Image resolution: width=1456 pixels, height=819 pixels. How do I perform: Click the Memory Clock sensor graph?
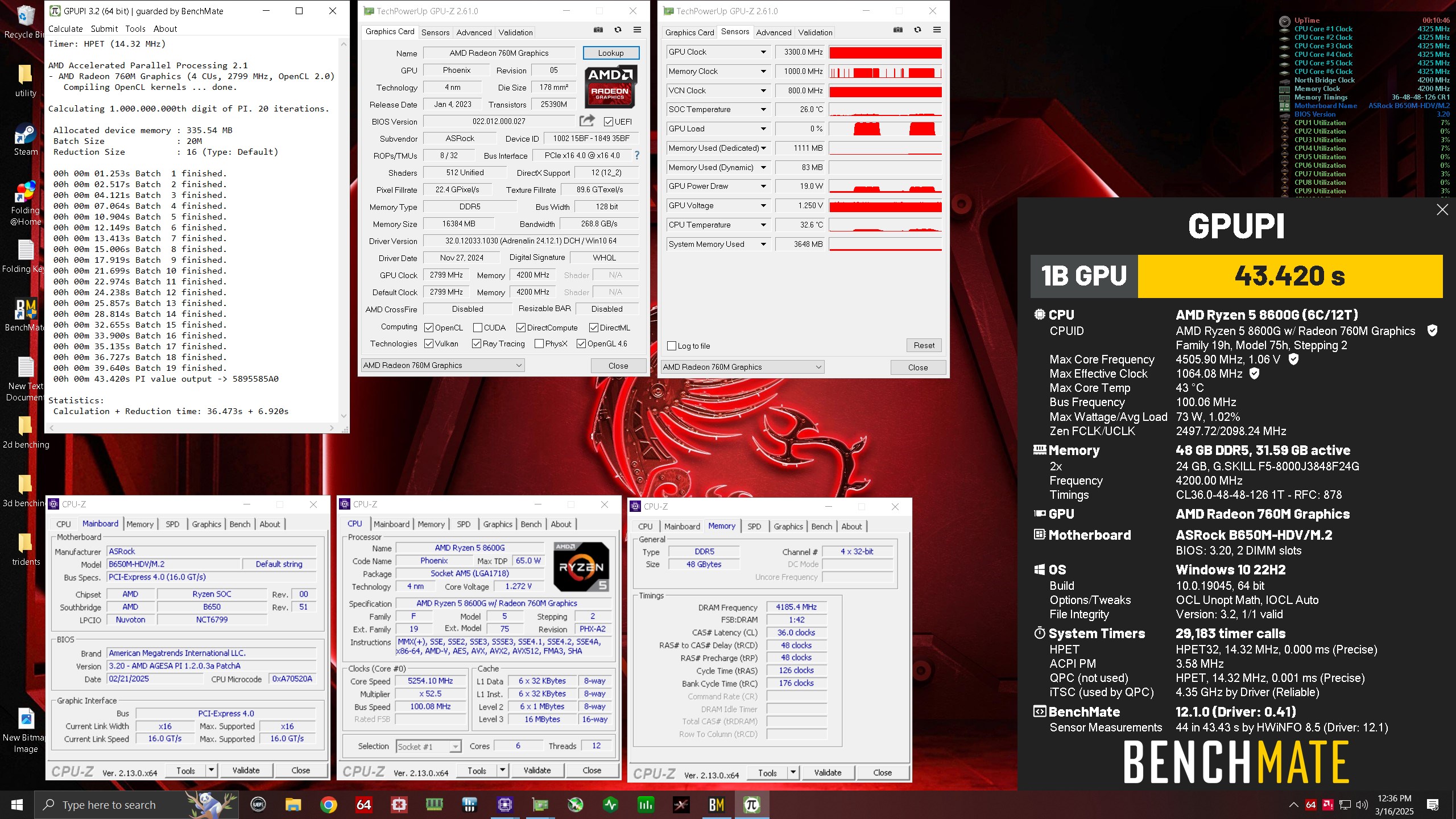886,71
